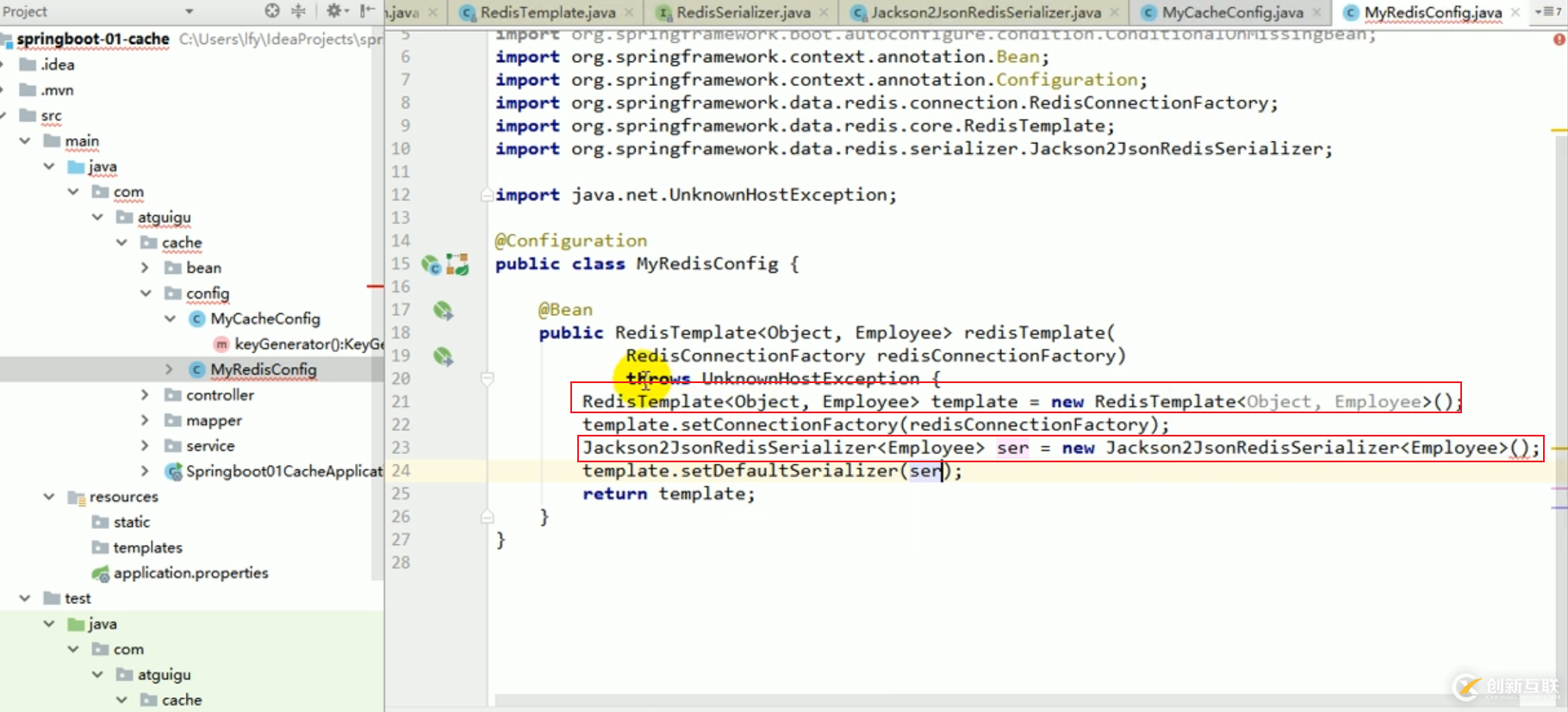Click the hide Project panel icon
Viewport: 1568px width, 712px height.
coord(367,11)
